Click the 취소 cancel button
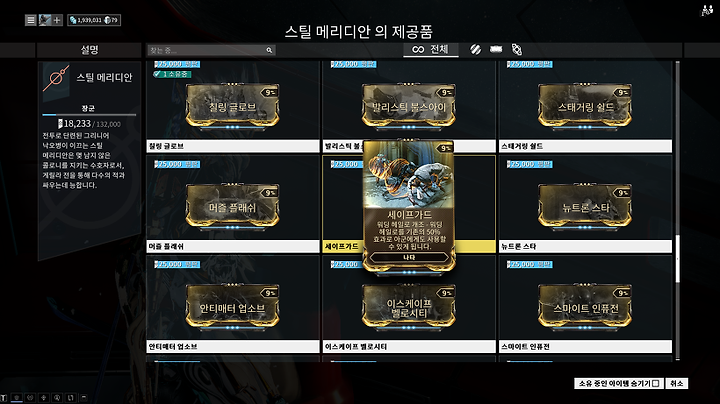 coord(676,383)
